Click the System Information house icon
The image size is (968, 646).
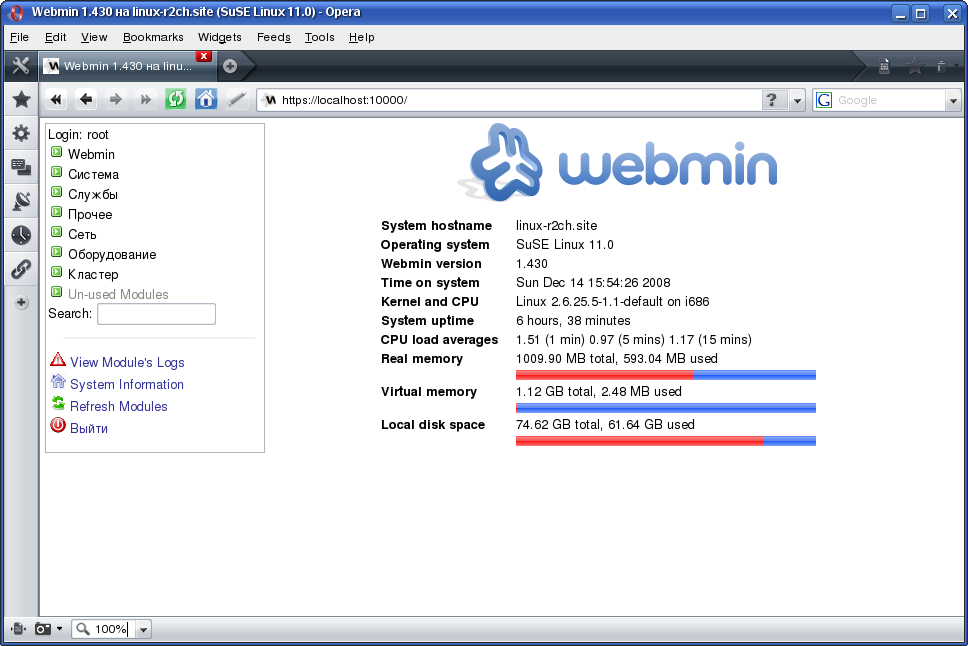(58, 382)
